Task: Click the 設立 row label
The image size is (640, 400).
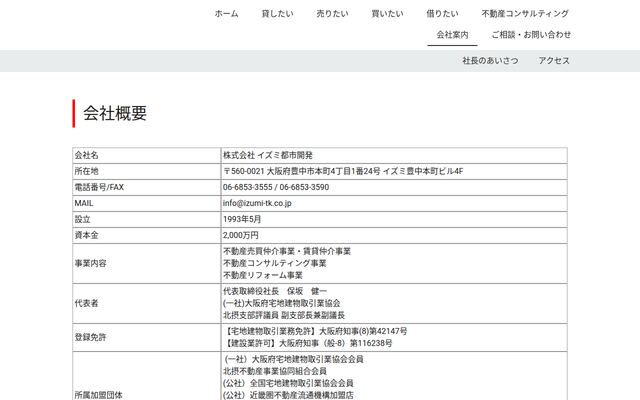Action: click(82, 219)
